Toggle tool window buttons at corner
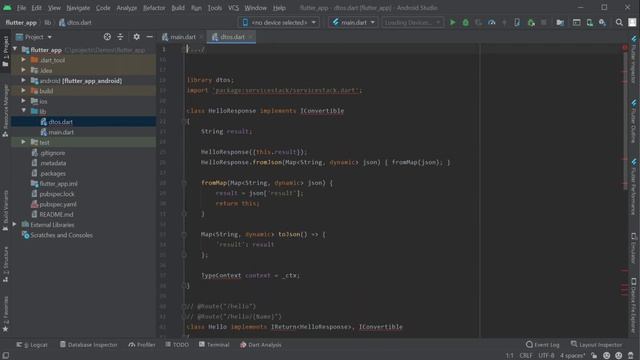This screenshot has width=640, height=360. coord(5,356)
